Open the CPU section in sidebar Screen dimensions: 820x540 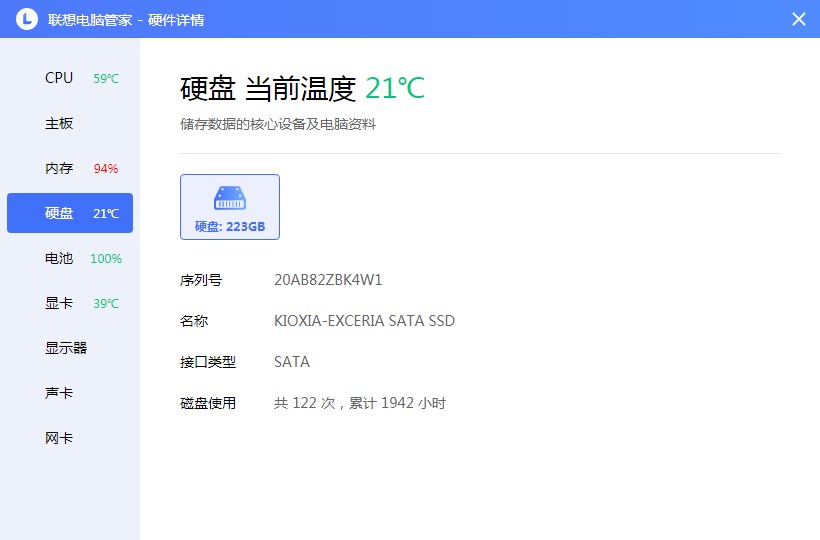coord(70,78)
